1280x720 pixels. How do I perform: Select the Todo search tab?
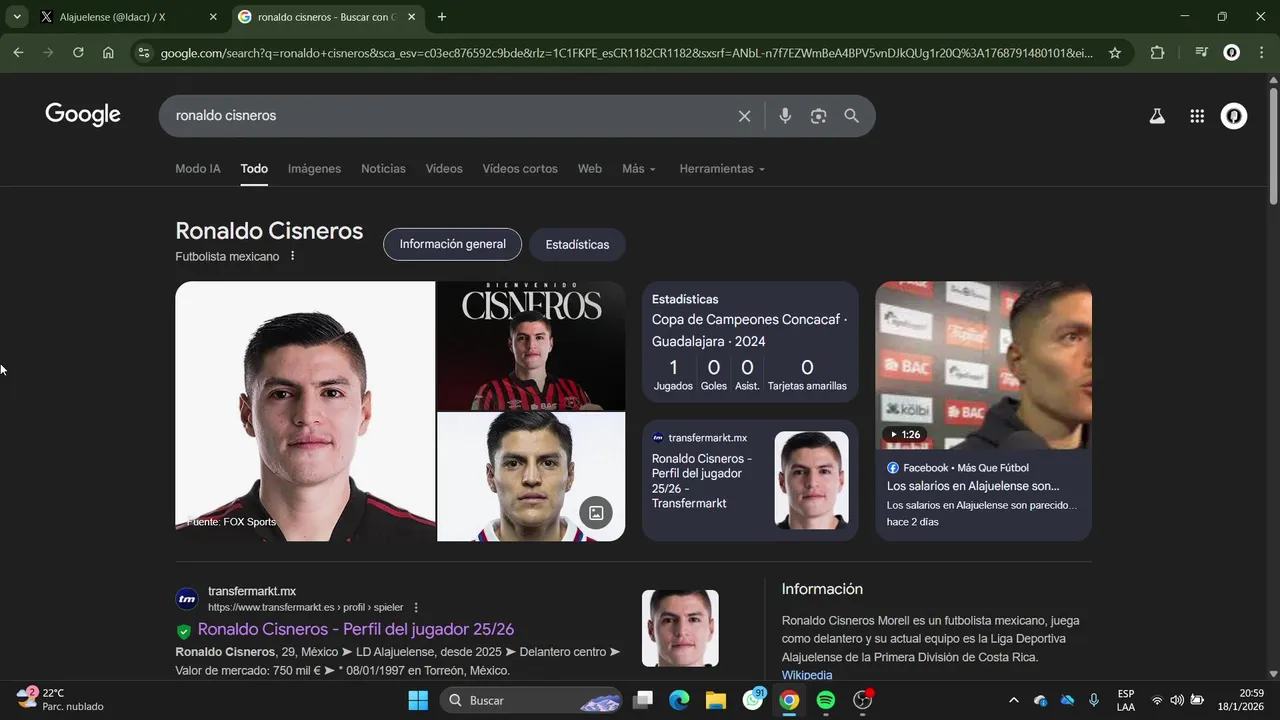(x=254, y=169)
